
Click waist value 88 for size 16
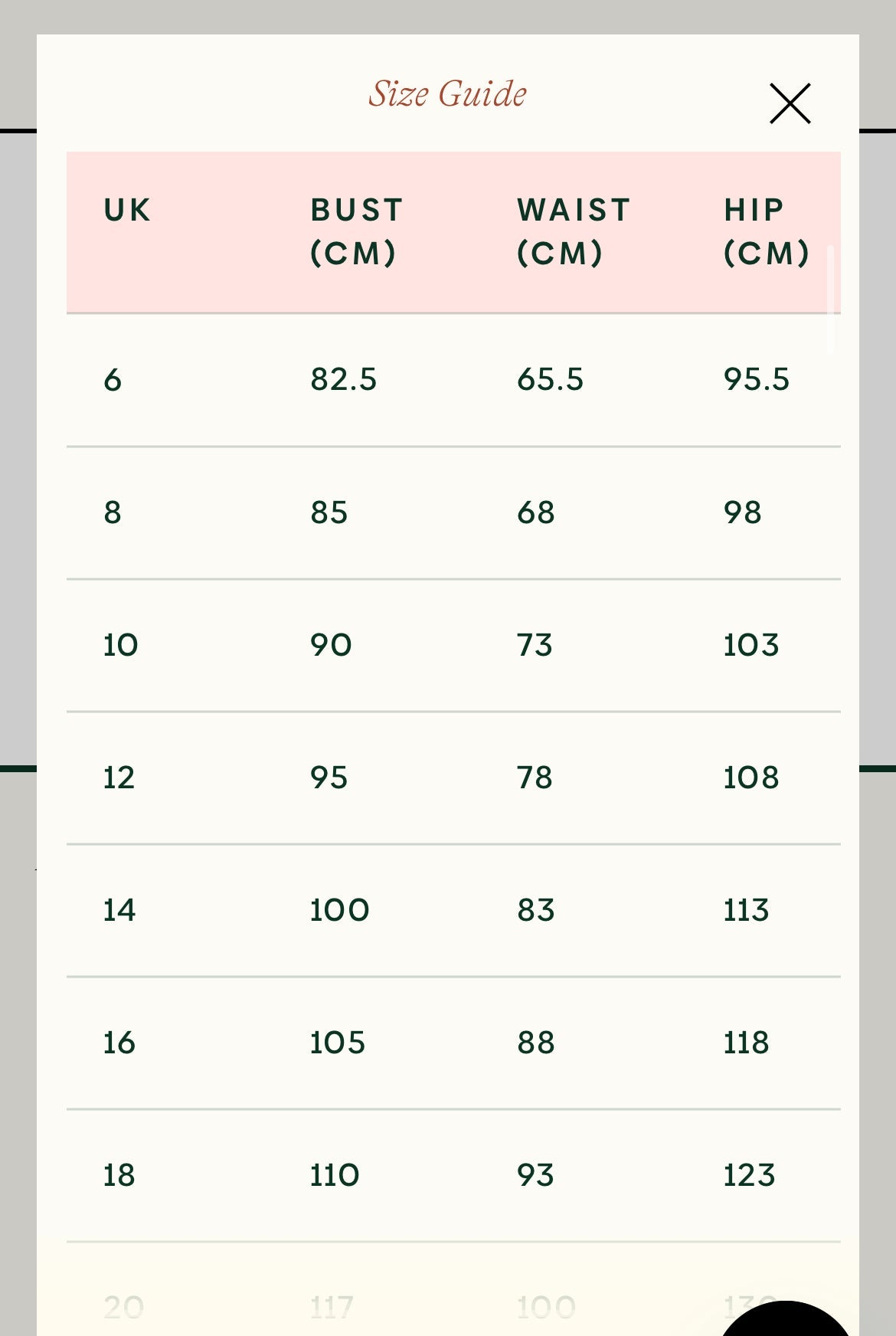(536, 1043)
